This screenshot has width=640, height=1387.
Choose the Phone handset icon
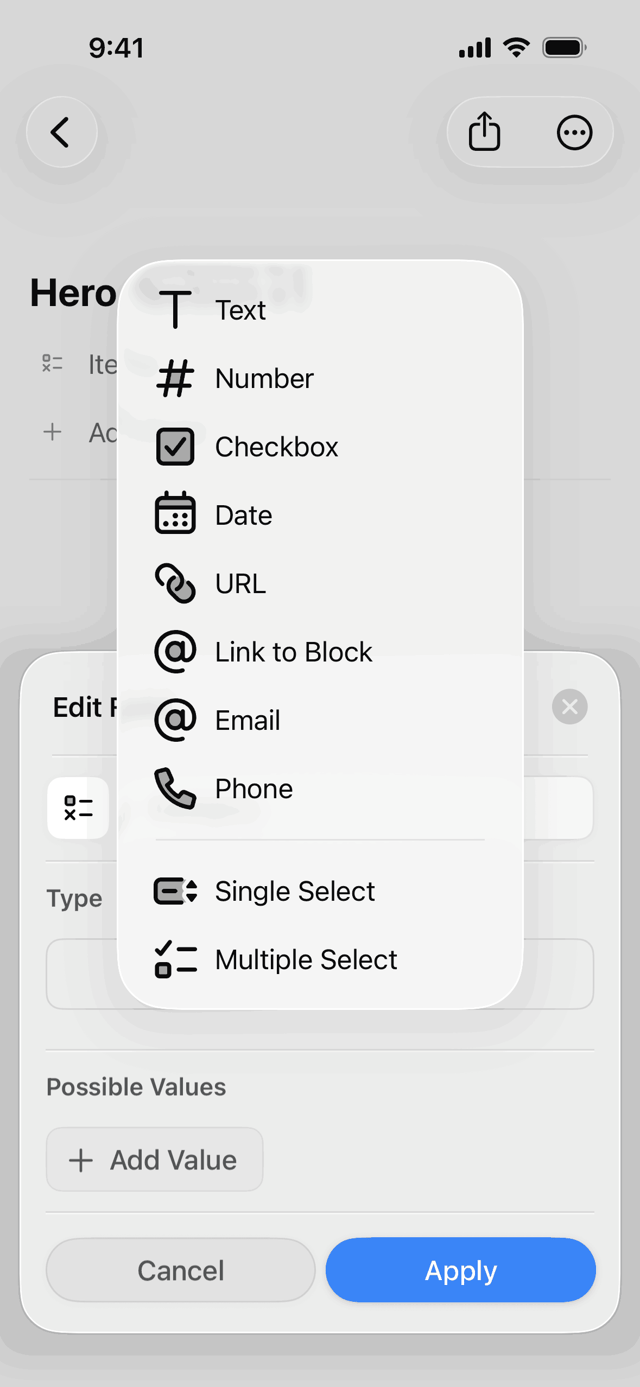pyautogui.click(x=175, y=789)
